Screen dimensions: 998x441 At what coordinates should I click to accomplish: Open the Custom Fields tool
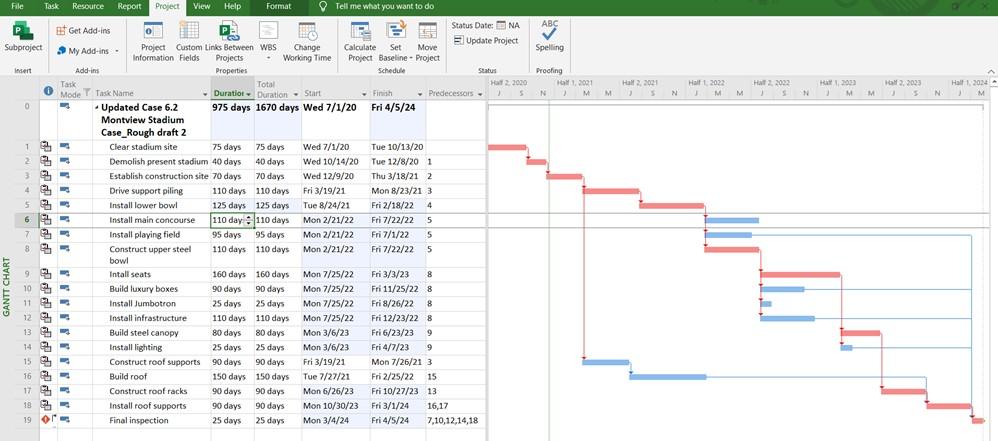click(x=189, y=41)
